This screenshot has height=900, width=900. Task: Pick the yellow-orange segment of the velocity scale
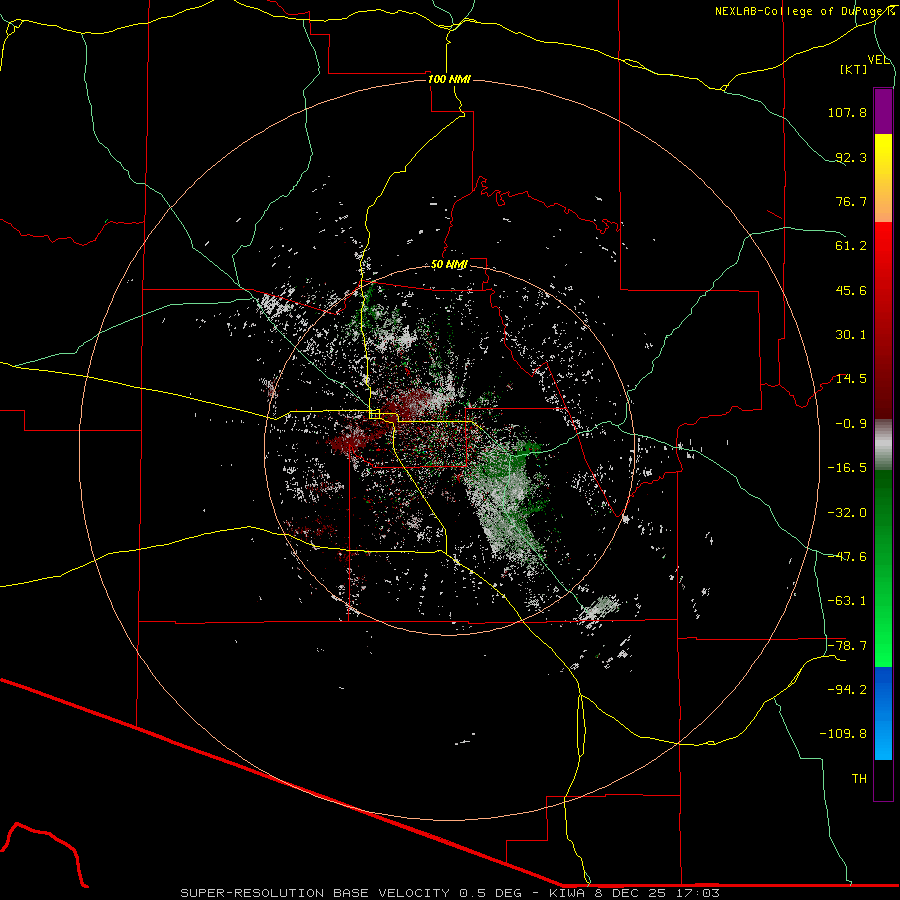[883, 178]
